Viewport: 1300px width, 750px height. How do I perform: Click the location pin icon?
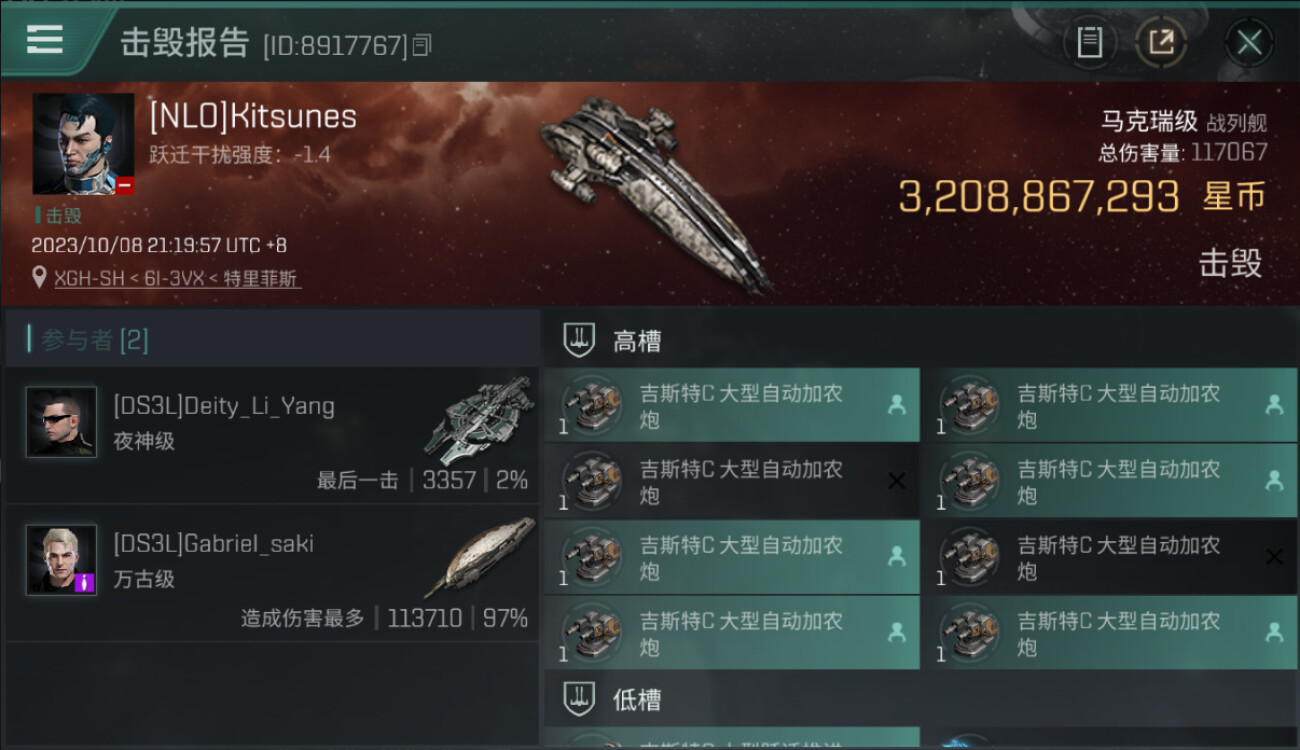pos(40,278)
